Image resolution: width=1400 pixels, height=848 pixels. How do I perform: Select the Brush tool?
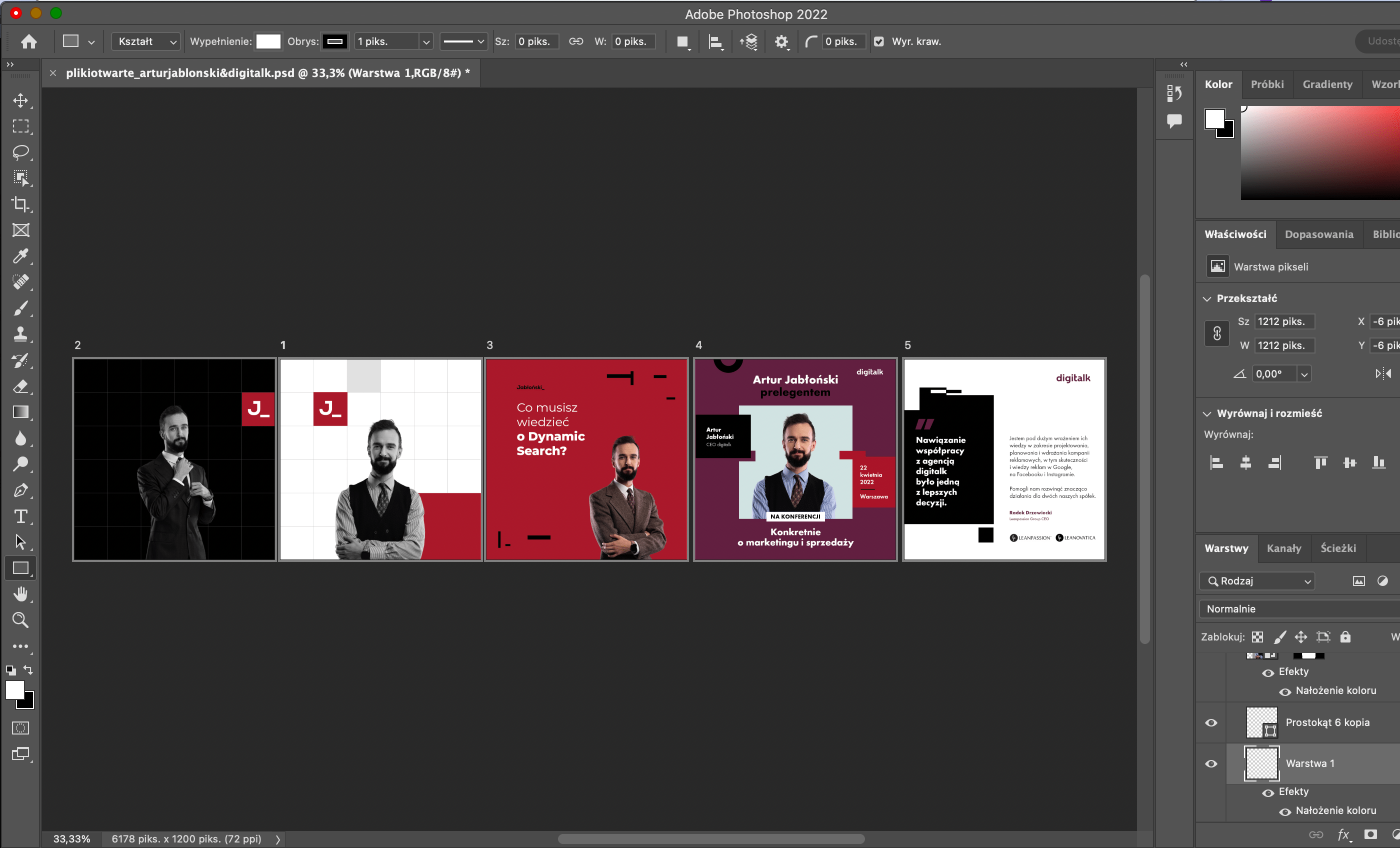point(21,308)
